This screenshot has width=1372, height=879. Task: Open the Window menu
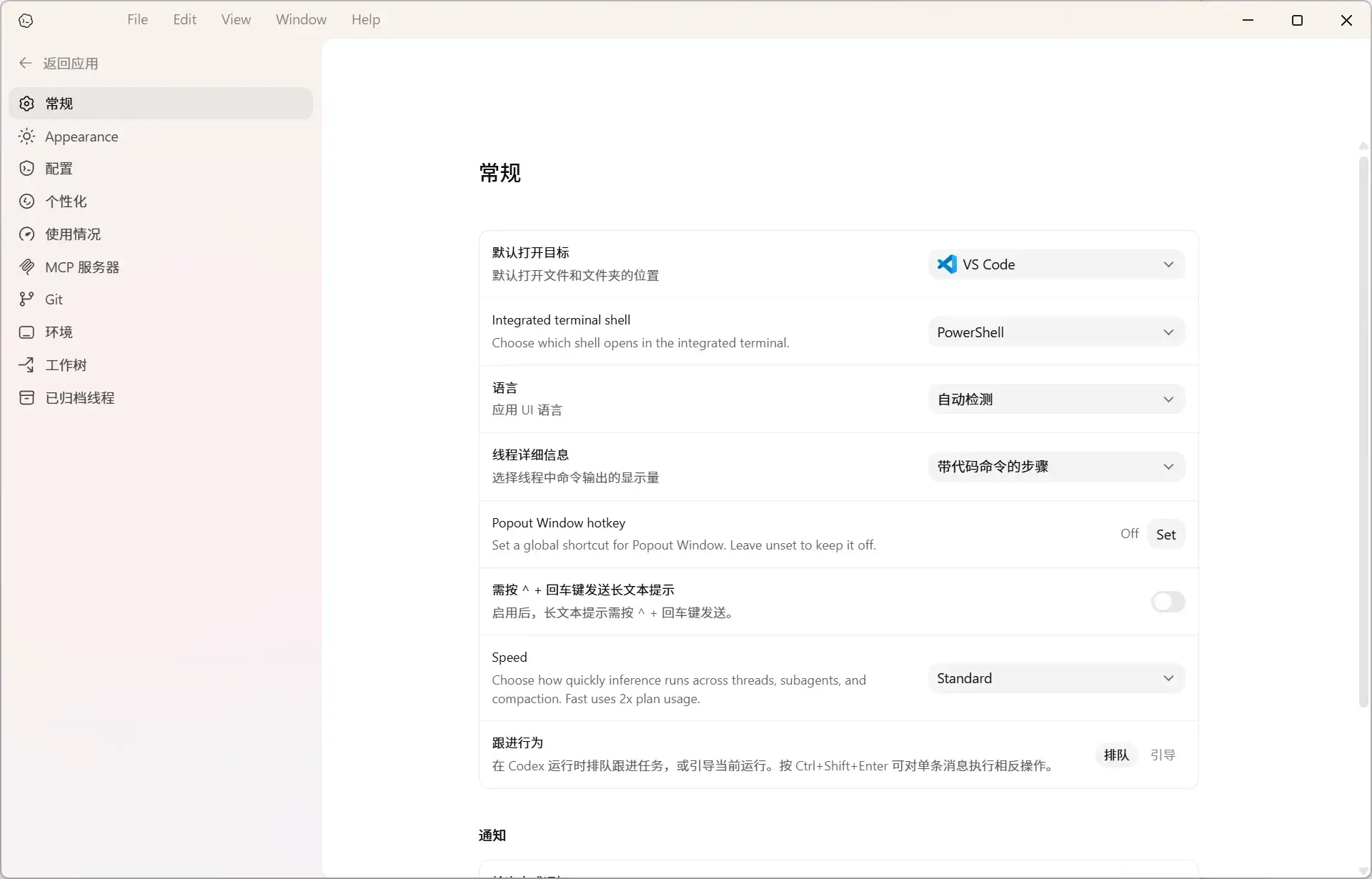click(x=301, y=19)
